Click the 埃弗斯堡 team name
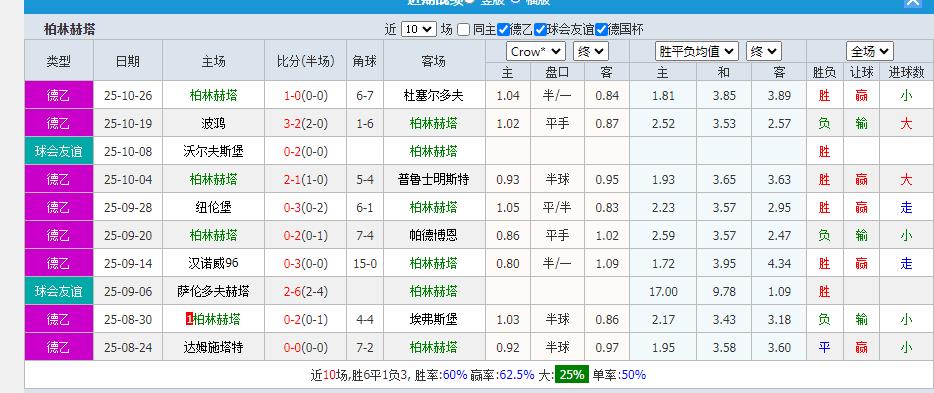Image resolution: width=934 pixels, height=393 pixels. pos(434,319)
